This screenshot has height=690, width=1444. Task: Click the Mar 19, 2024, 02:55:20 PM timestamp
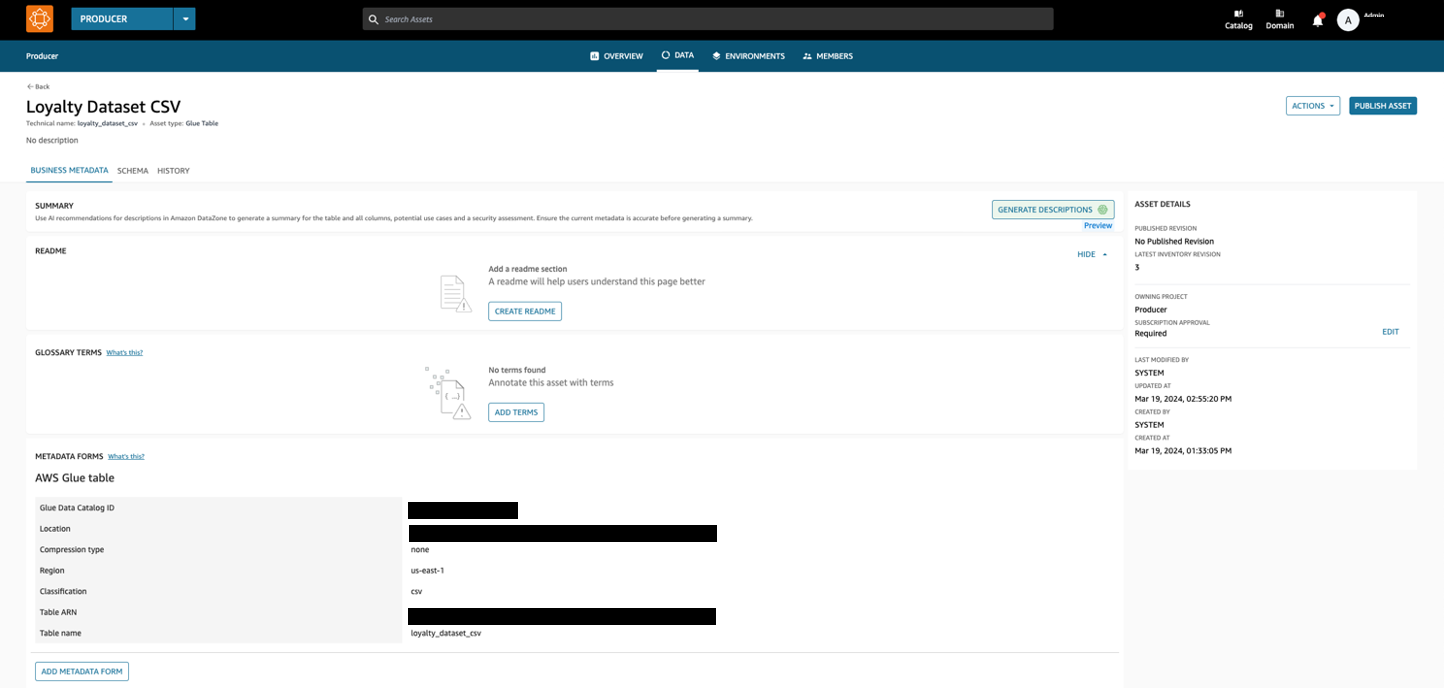pyautogui.click(x=1183, y=399)
